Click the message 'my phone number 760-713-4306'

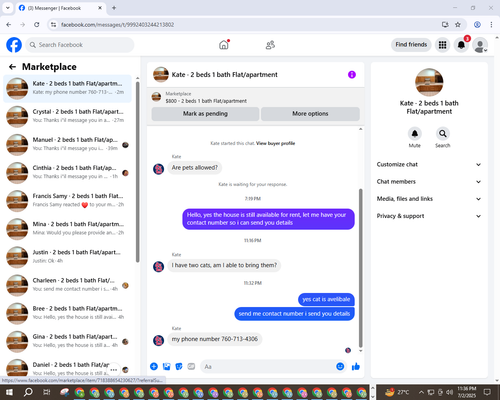point(215,339)
